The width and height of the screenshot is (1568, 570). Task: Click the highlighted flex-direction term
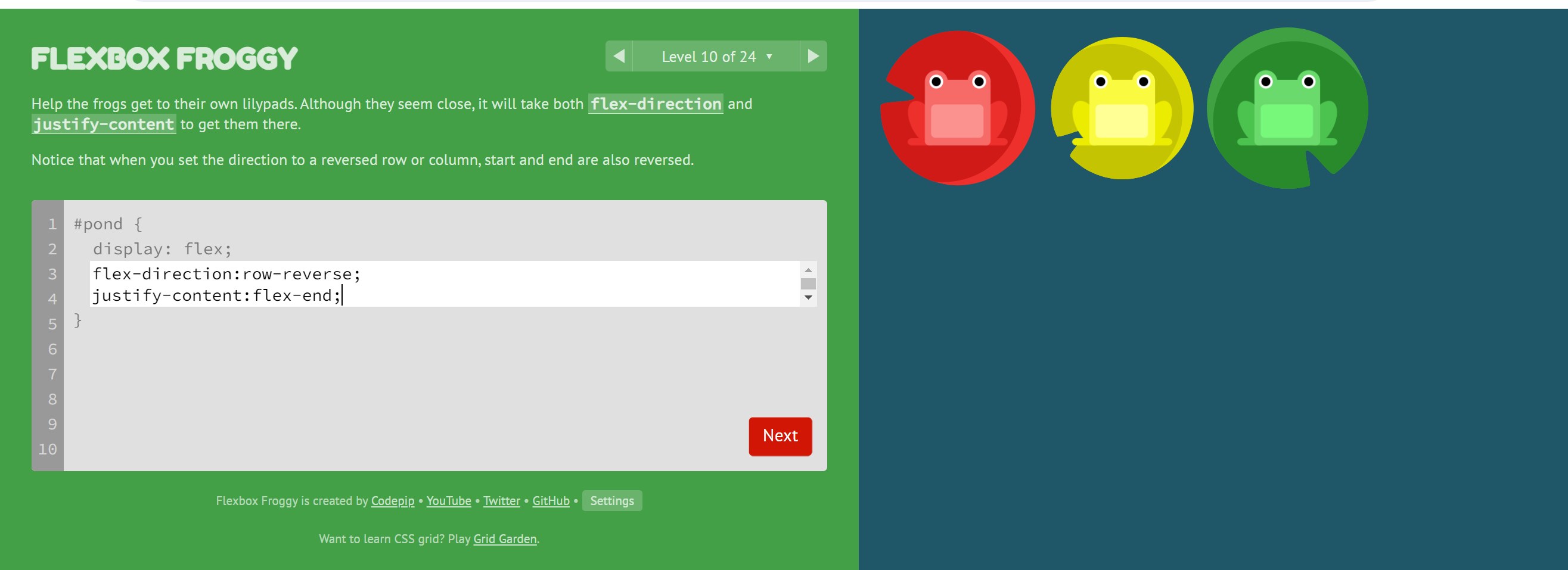[x=656, y=104]
